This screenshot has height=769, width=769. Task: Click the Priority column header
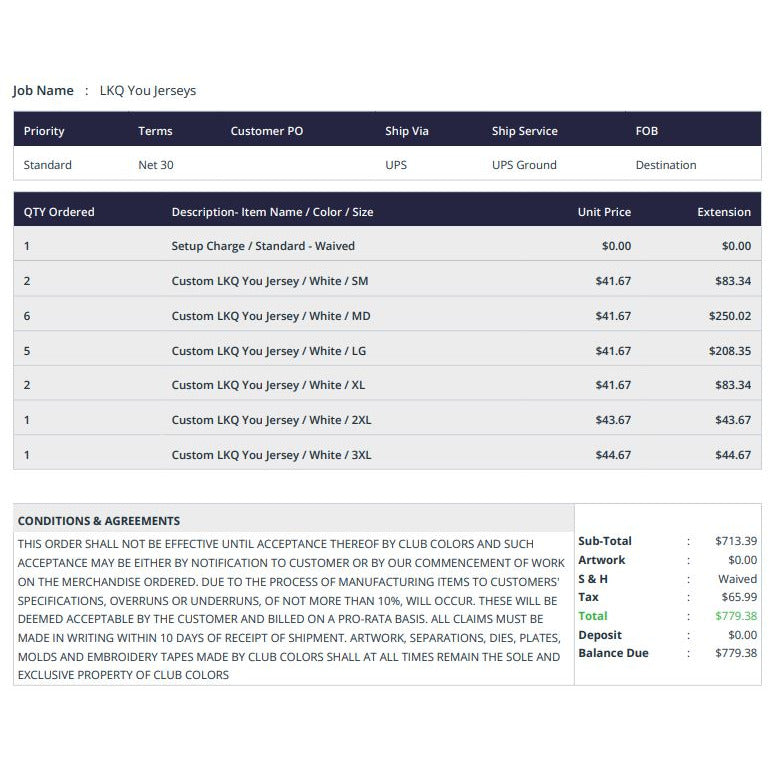point(44,131)
